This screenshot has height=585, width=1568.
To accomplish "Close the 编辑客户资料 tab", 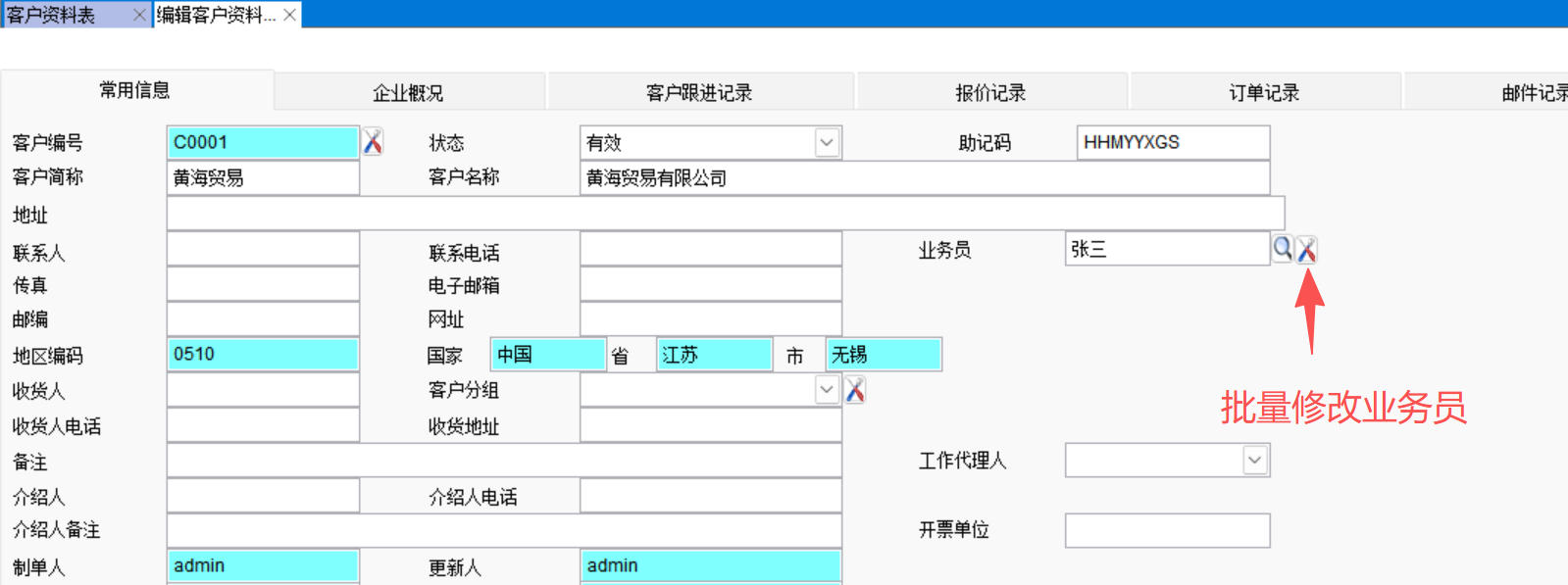I will (289, 15).
